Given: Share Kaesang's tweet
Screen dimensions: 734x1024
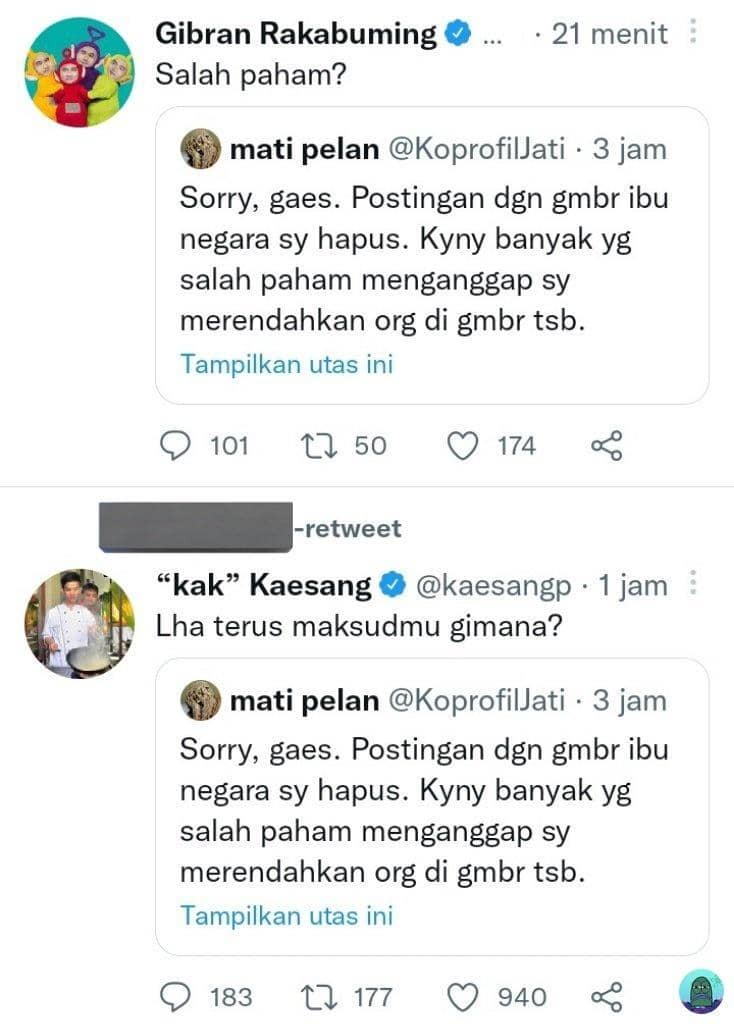Looking at the screenshot, I should [607, 996].
